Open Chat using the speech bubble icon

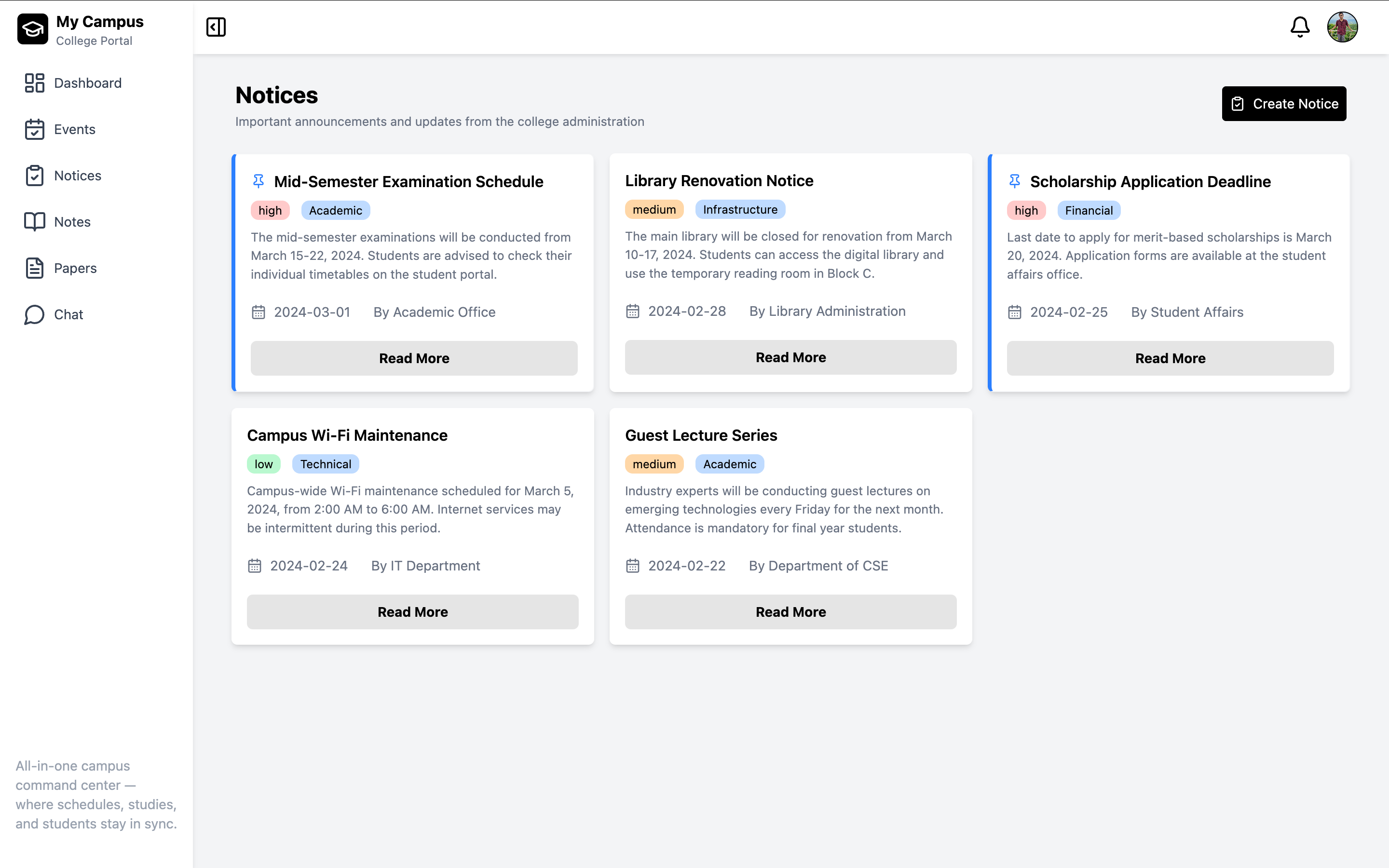[34, 314]
